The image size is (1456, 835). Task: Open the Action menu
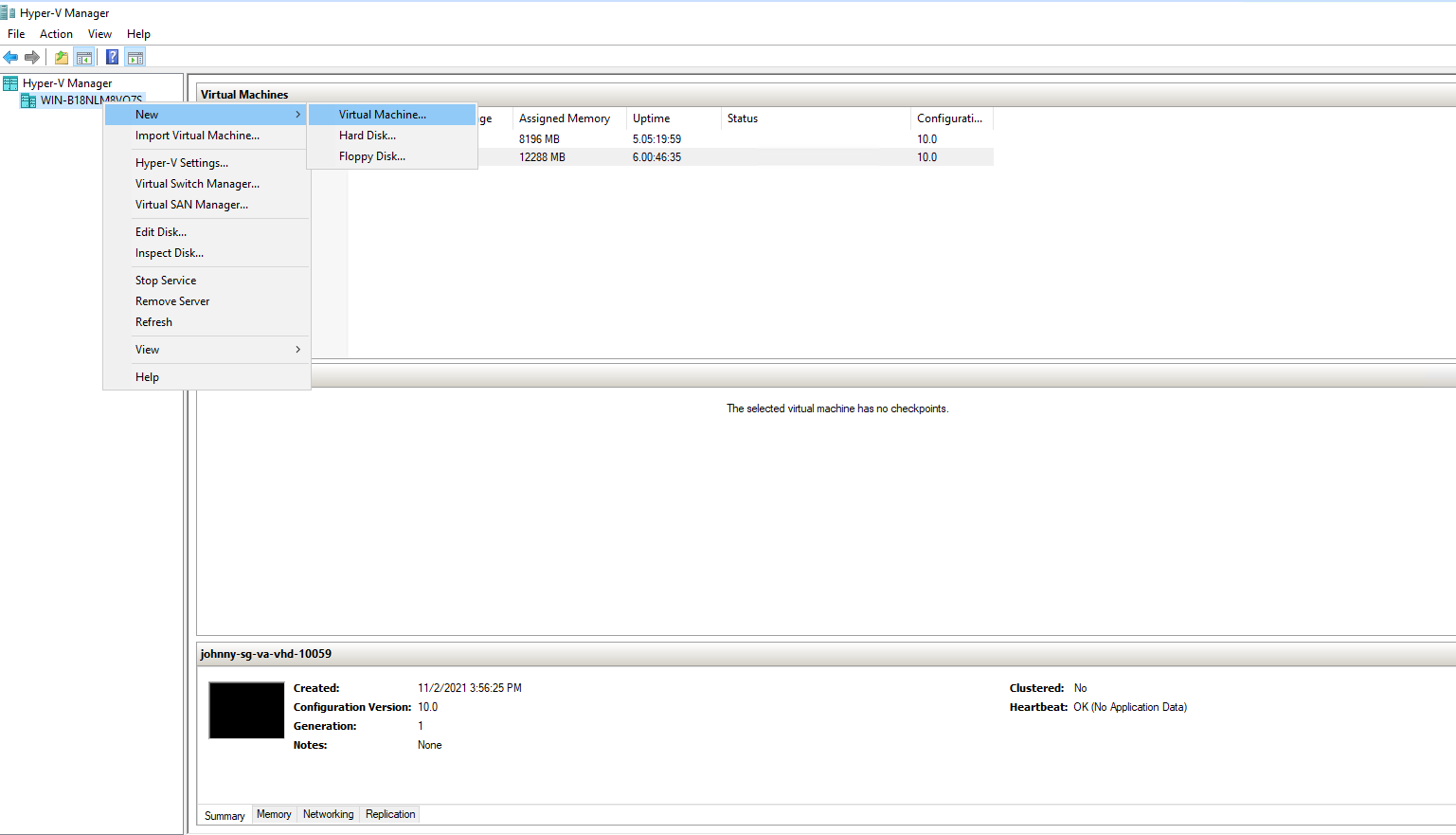click(x=56, y=33)
